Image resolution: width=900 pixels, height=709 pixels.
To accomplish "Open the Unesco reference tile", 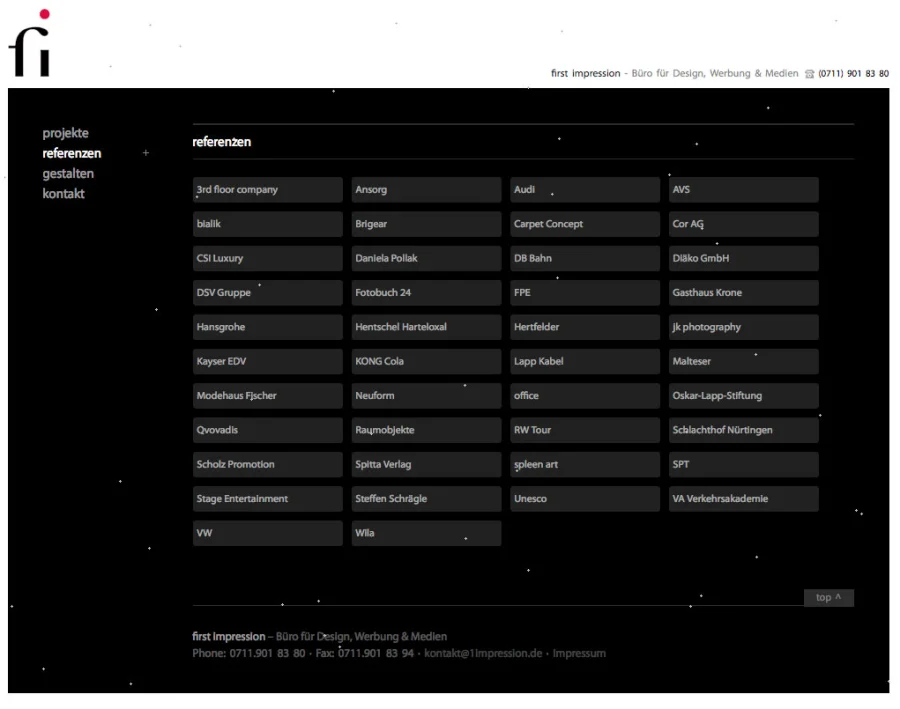I will (x=585, y=499).
